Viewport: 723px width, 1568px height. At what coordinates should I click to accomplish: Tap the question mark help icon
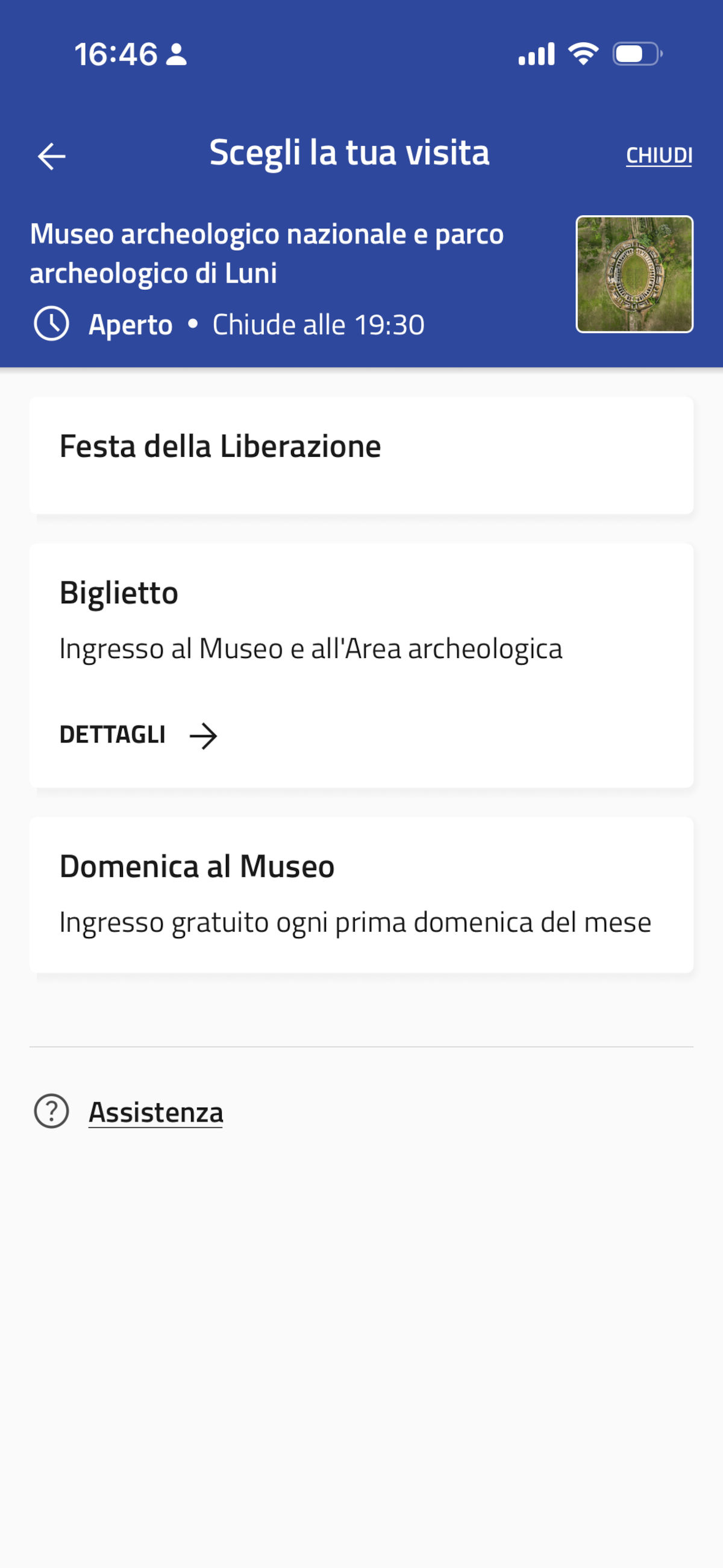(x=52, y=1111)
